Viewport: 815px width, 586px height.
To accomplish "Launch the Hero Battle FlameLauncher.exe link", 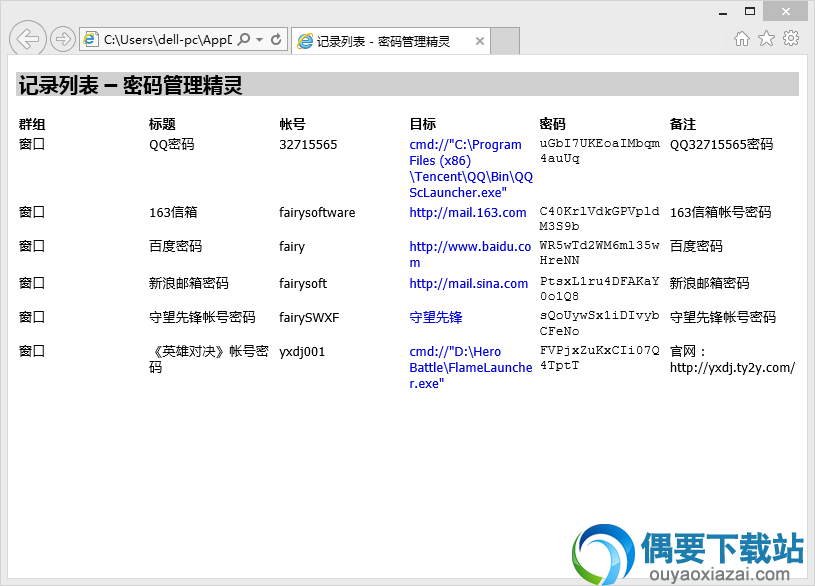I will (470, 367).
